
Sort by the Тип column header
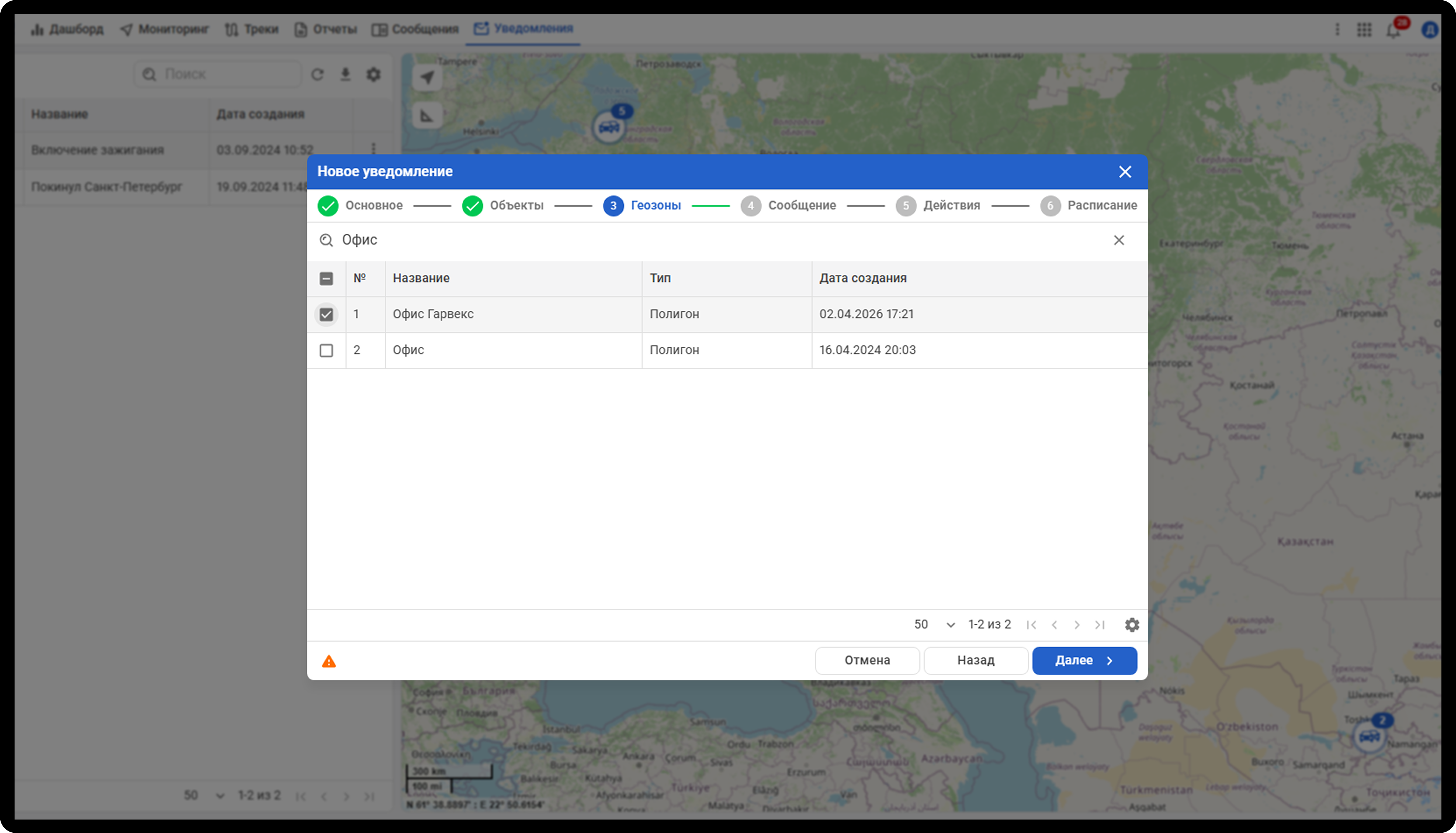pyautogui.click(x=727, y=279)
